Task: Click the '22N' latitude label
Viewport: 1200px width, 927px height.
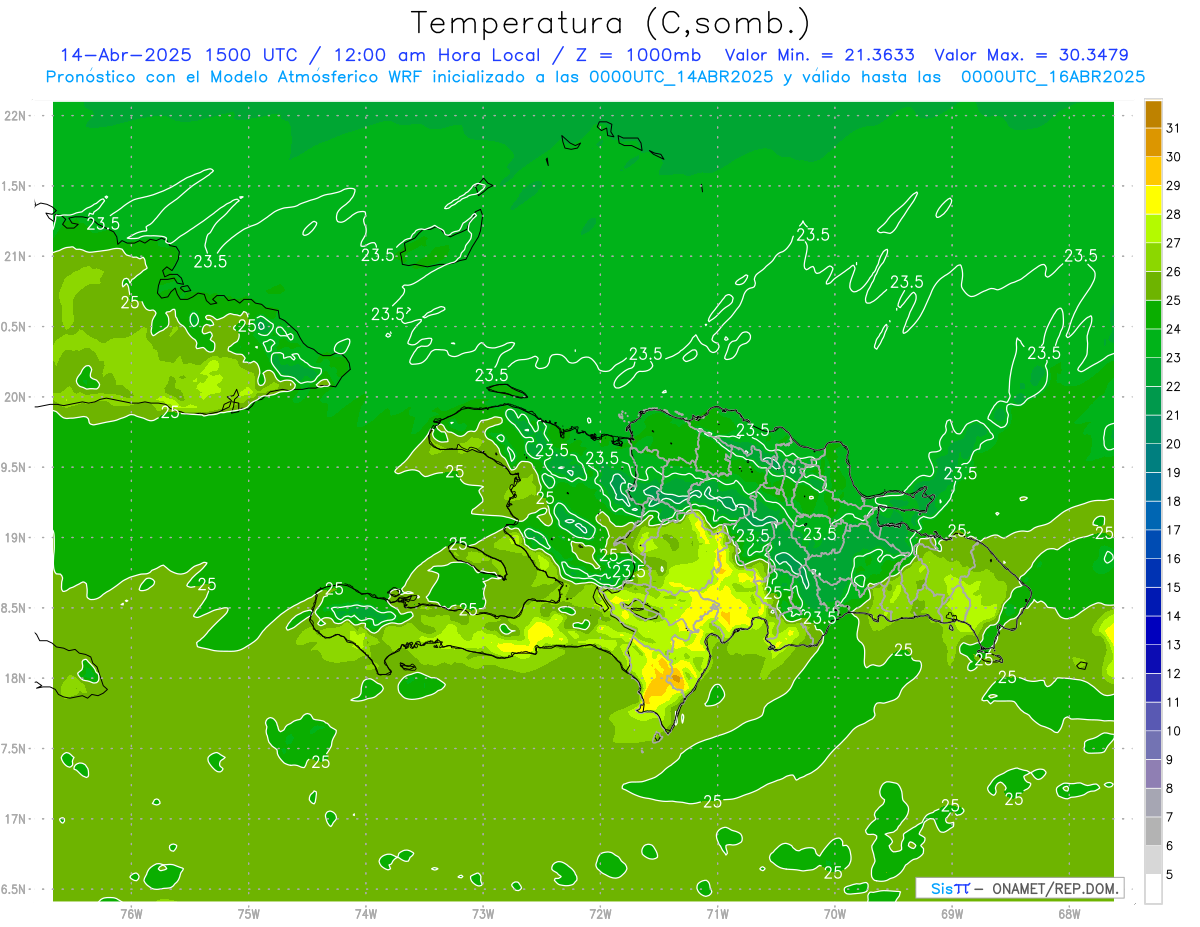Action: click(16, 116)
